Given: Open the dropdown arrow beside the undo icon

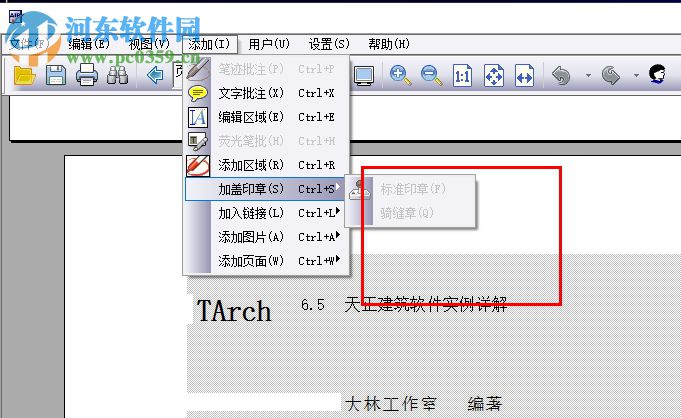Looking at the screenshot, I should [588, 76].
